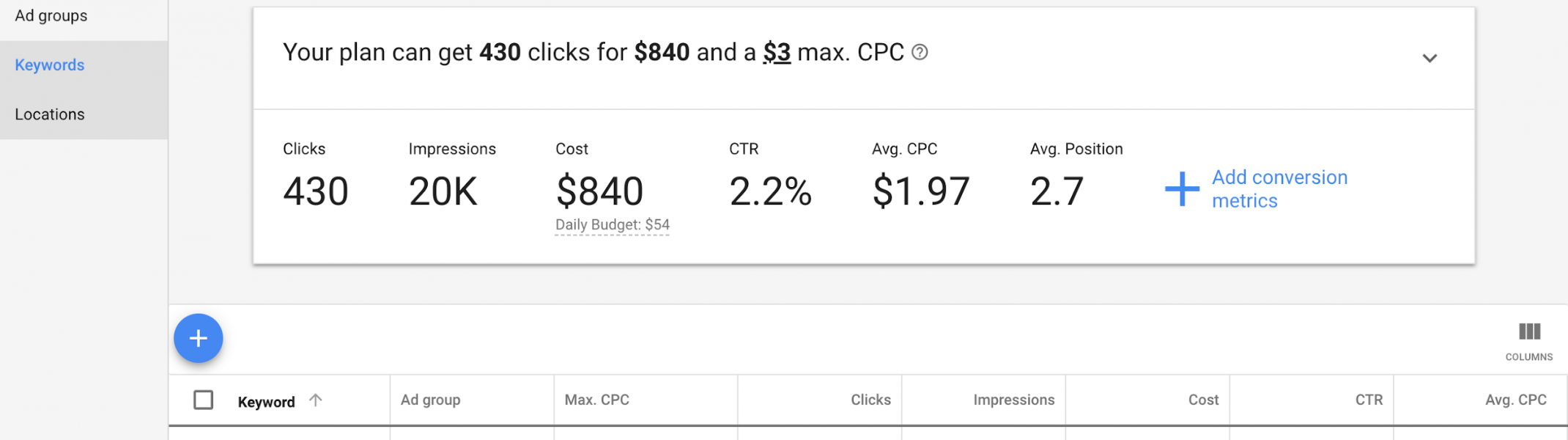Image resolution: width=1568 pixels, height=440 pixels.
Task: Click the help icon beside max. CPC
Action: pyautogui.click(x=920, y=52)
